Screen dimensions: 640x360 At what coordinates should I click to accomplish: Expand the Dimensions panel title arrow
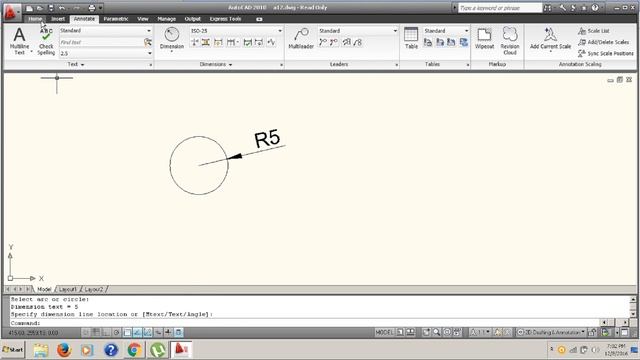[x=231, y=64]
